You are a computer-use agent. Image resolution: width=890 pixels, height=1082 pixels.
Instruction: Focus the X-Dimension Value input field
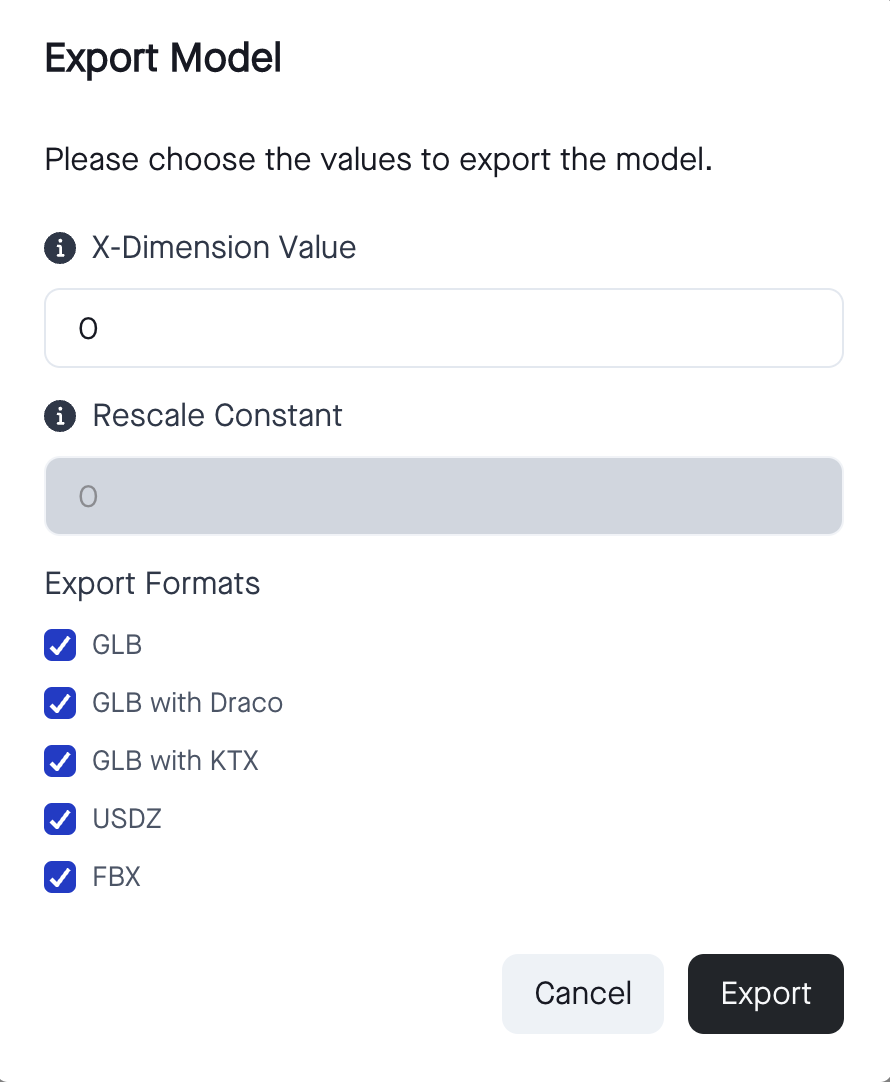[x=444, y=328]
